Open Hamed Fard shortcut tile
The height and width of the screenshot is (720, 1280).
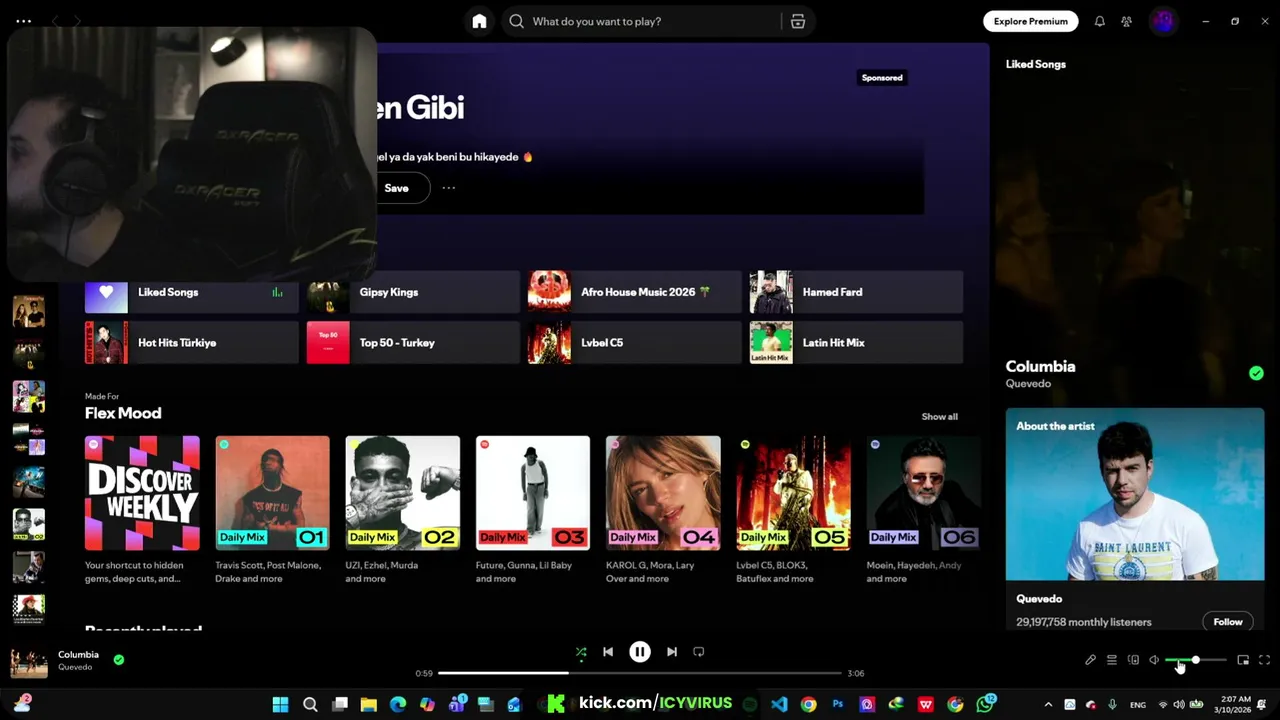click(856, 292)
